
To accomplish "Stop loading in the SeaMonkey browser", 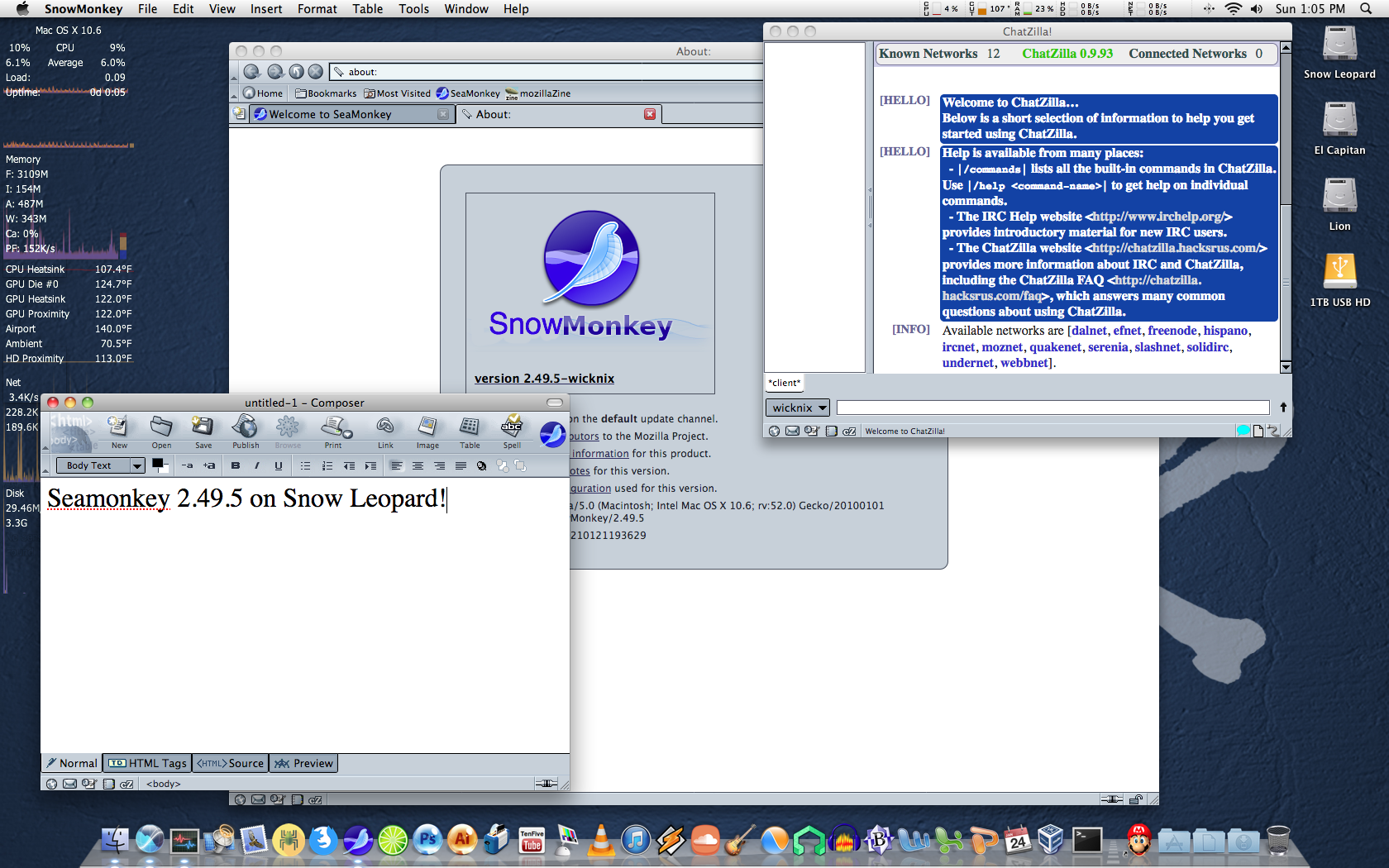I will coord(315,72).
